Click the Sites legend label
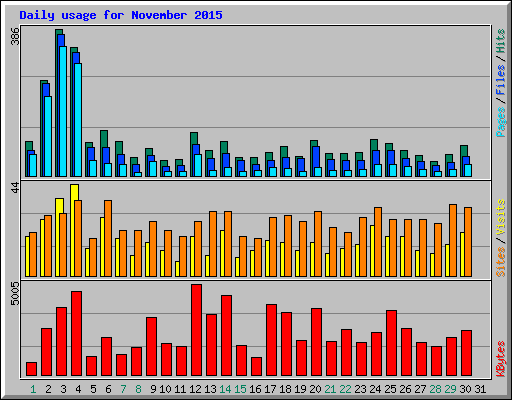Viewport: 512px width, 400px height. pyautogui.click(x=500, y=262)
